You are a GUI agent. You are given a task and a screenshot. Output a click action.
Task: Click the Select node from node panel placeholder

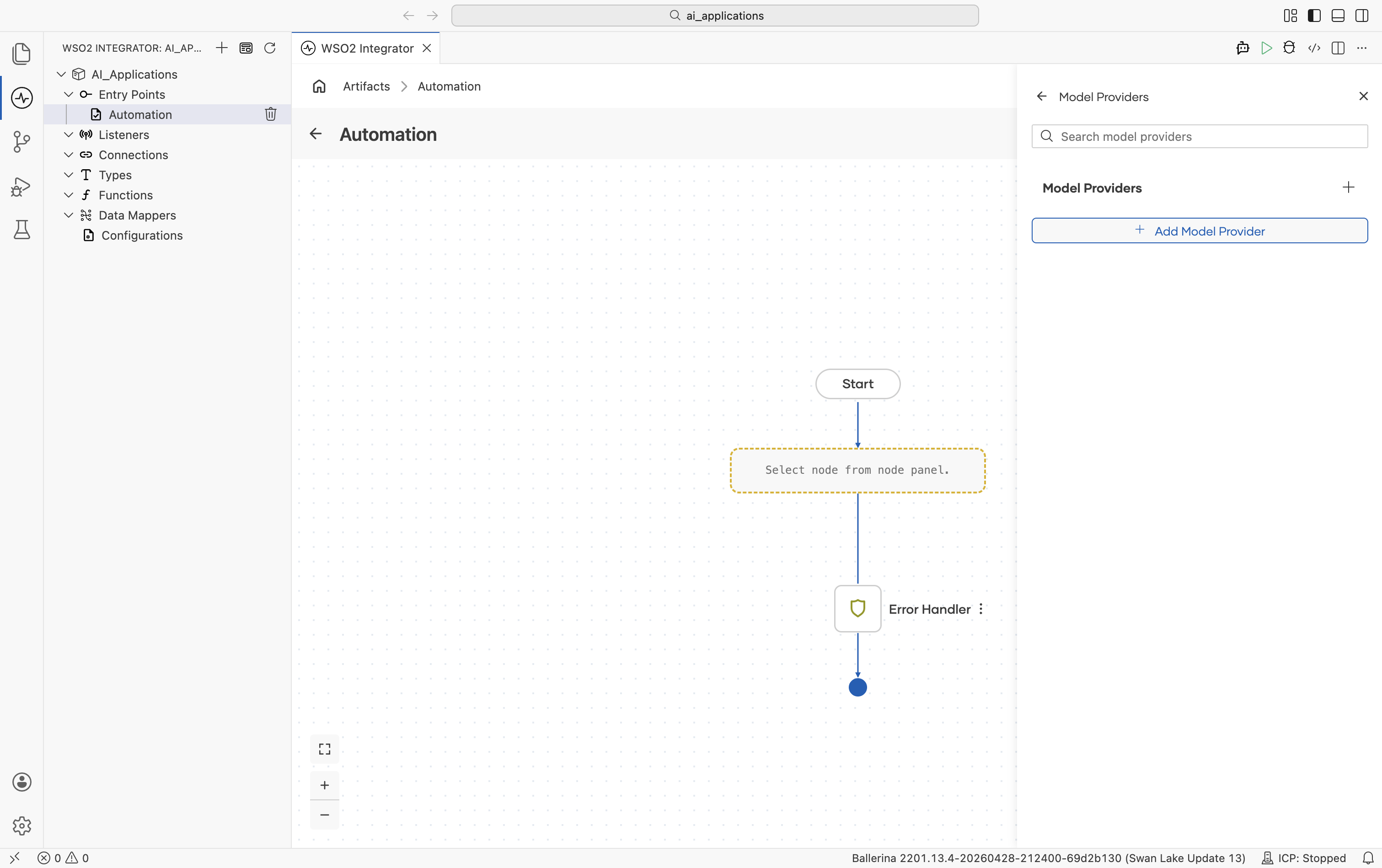857,470
